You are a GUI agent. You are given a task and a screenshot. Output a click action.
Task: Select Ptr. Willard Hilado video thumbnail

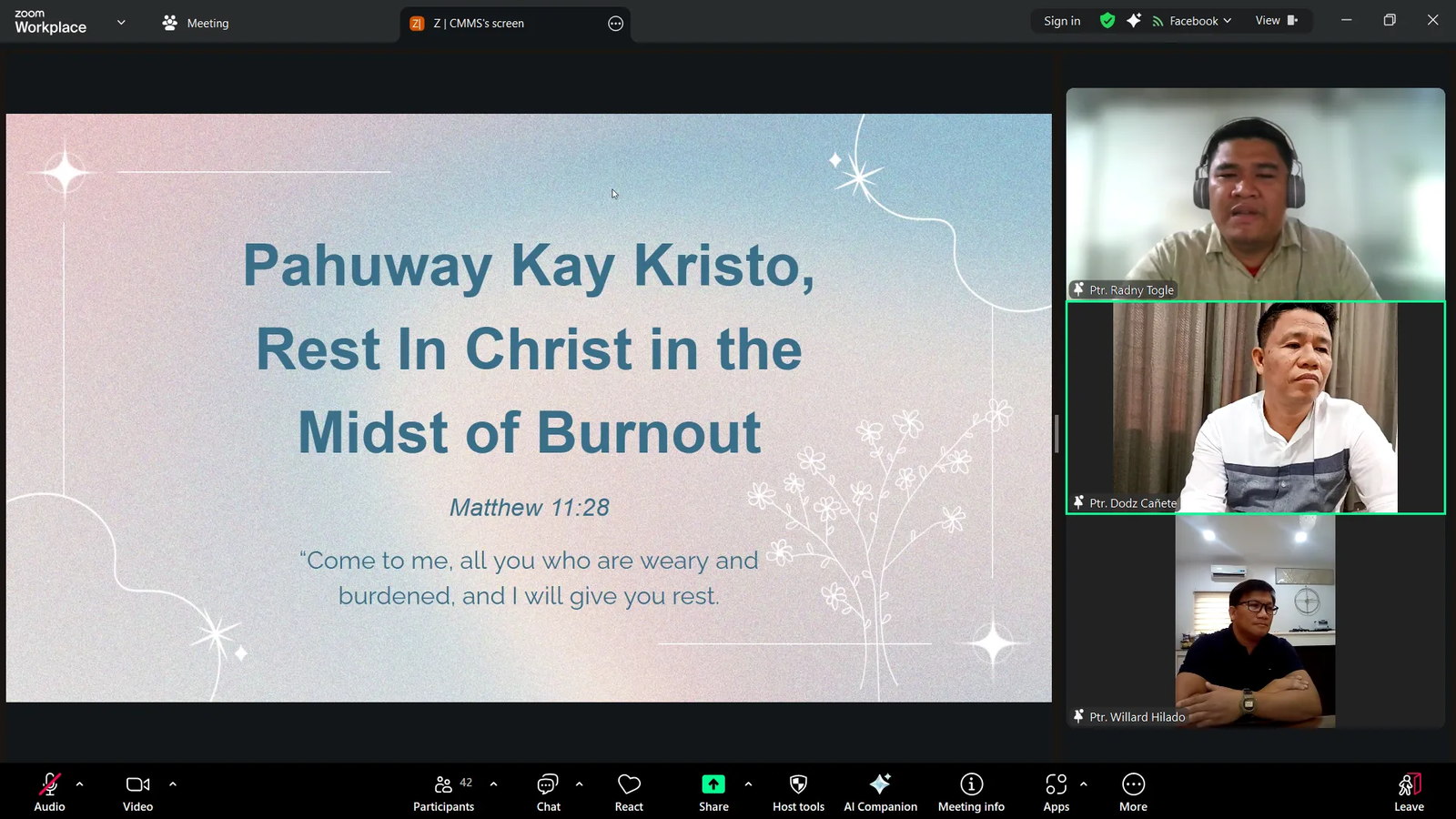1255,622
